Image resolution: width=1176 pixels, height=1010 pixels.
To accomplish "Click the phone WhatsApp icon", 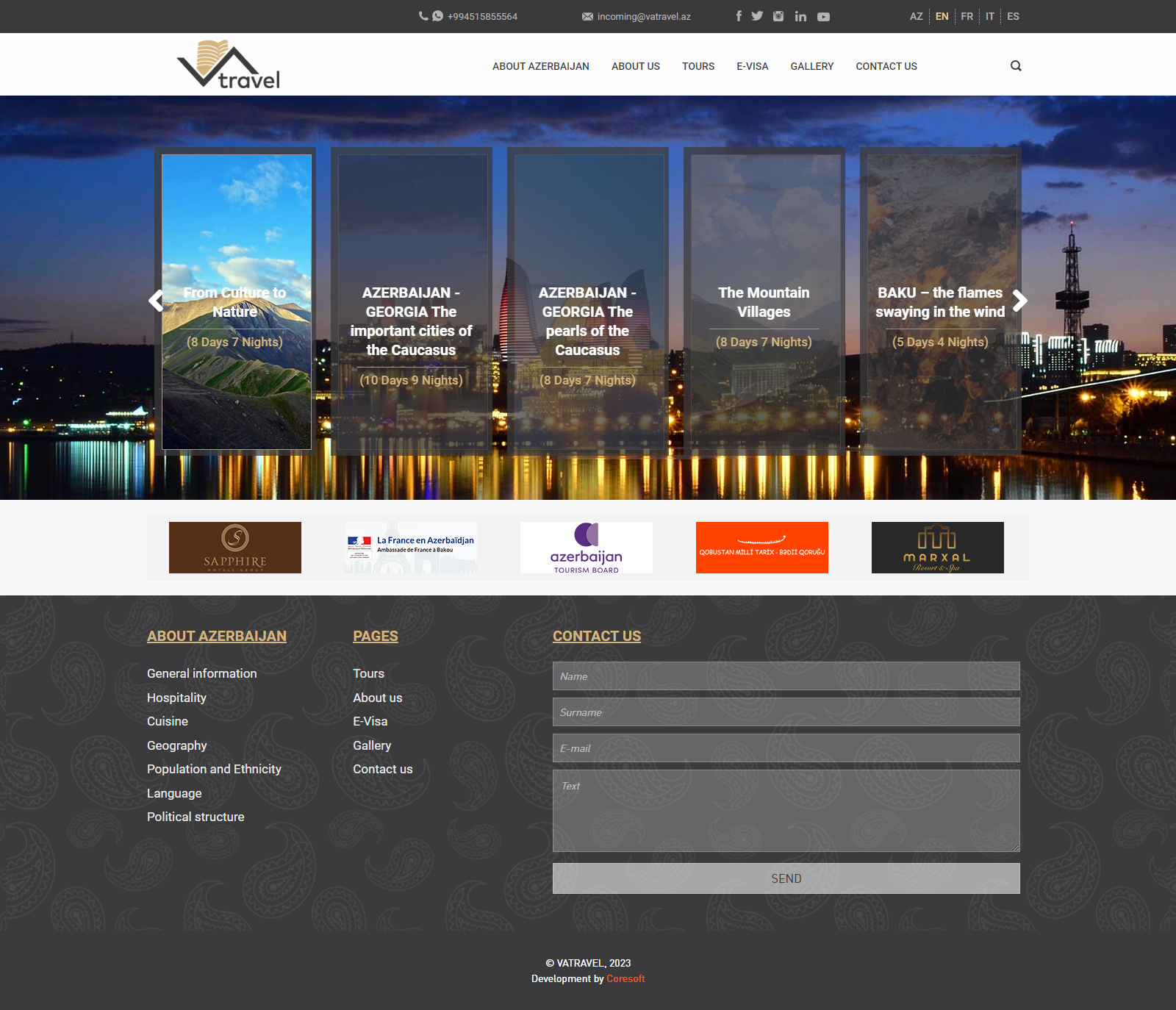I will pyautogui.click(x=437, y=16).
